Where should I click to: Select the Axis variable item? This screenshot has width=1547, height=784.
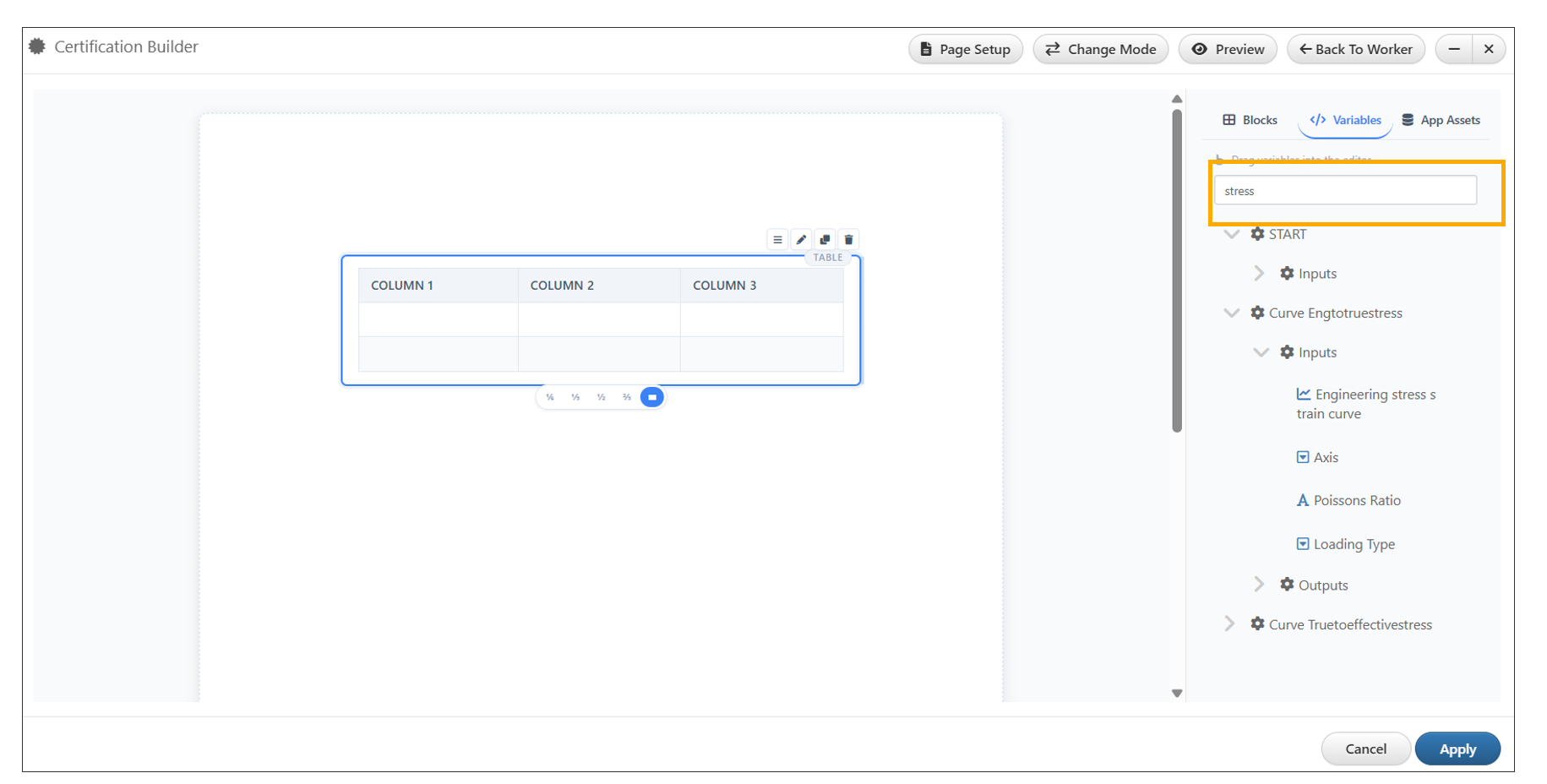point(1325,457)
